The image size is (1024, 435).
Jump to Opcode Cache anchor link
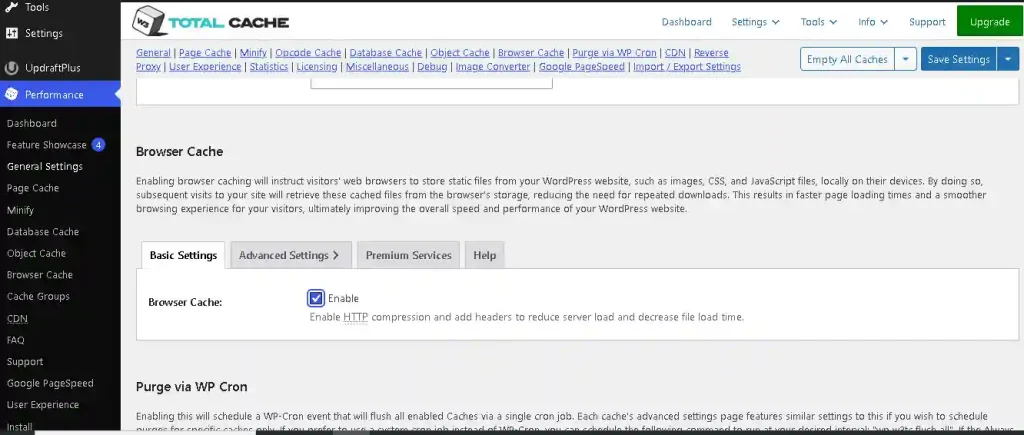pos(308,53)
